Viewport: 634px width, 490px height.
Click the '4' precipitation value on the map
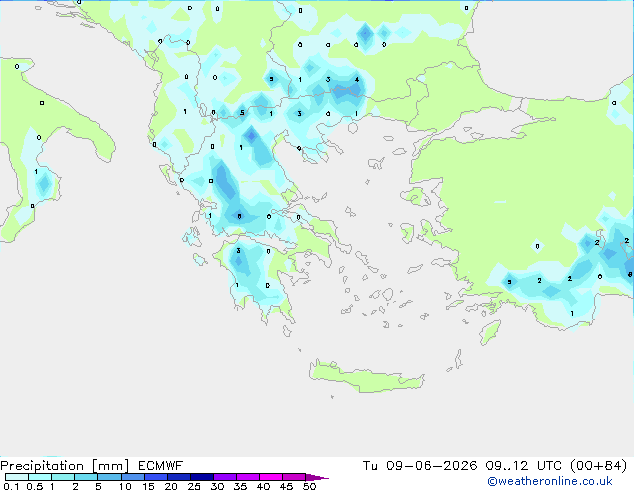coord(357,79)
